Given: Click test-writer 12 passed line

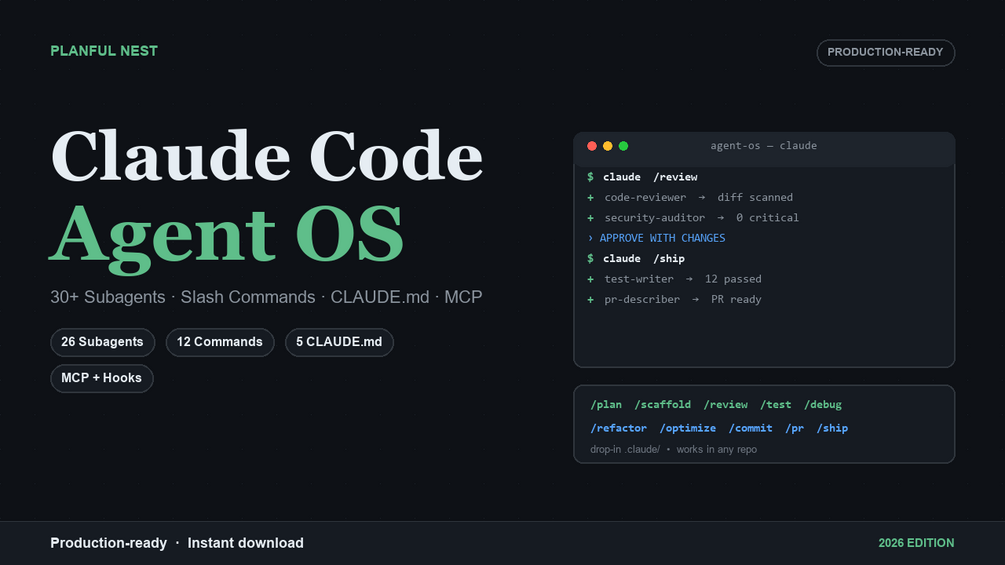Looking at the screenshot, I should (674, 279).
